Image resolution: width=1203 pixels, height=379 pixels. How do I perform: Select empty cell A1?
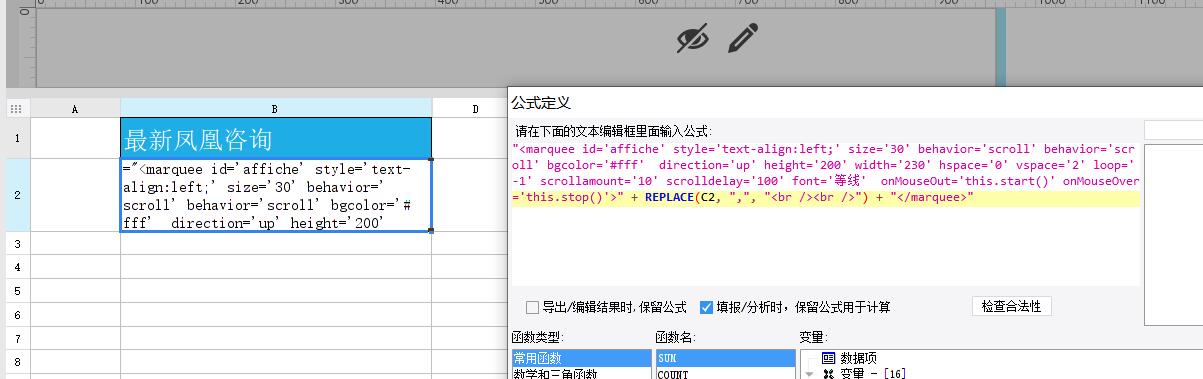tap(75, 138)
